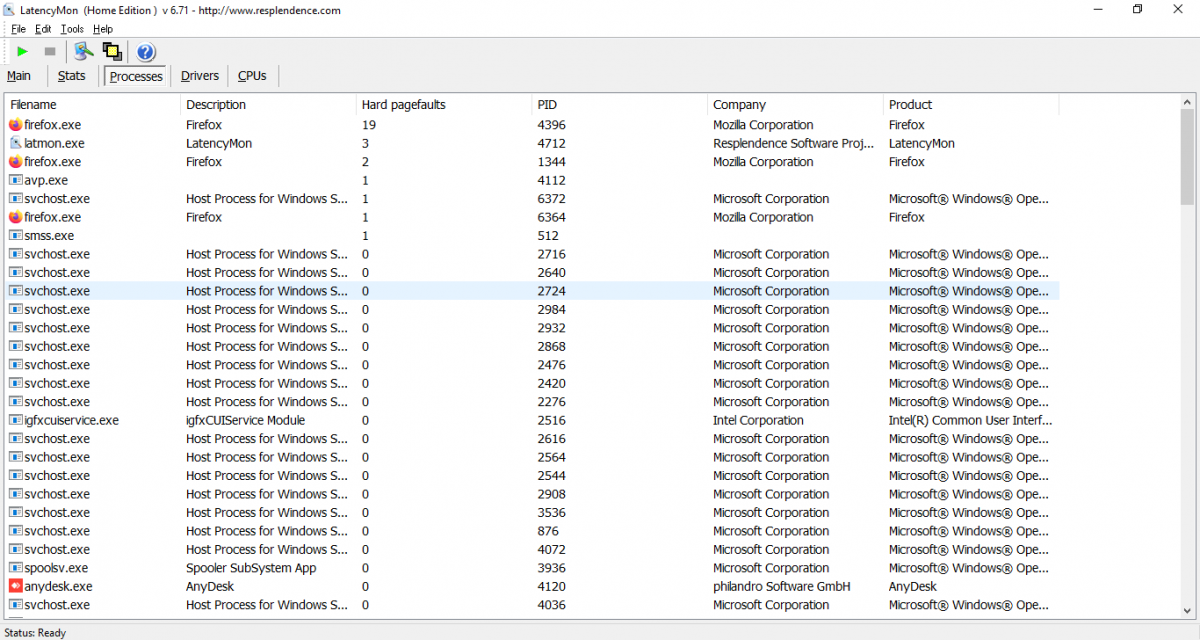Select the latmon.exe filename
Image resolution: width=1200 pixels, height=640 pixels.
(54, 143)
